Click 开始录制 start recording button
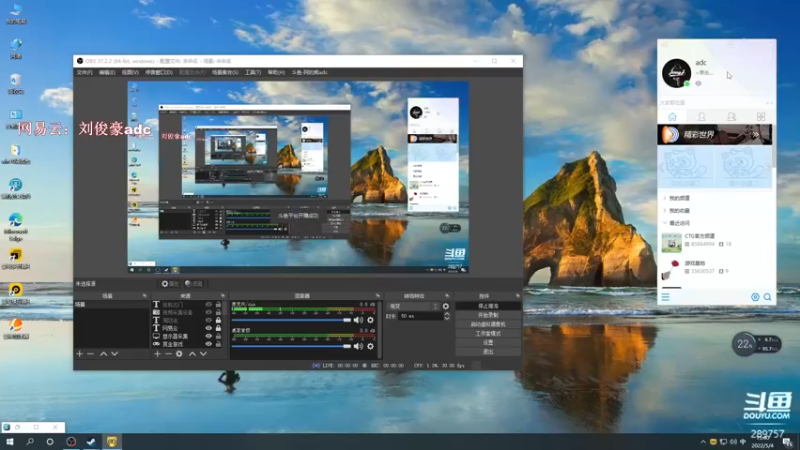The width and height of the screenshot is (800, 450). point(488,315)
